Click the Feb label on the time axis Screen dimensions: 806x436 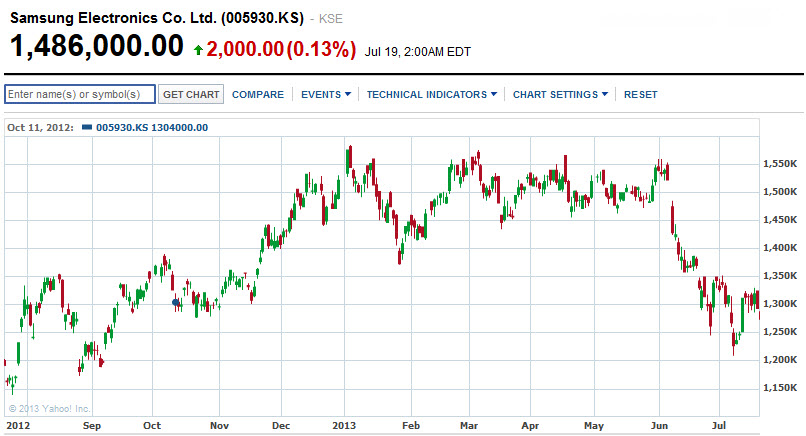point(411,426)
